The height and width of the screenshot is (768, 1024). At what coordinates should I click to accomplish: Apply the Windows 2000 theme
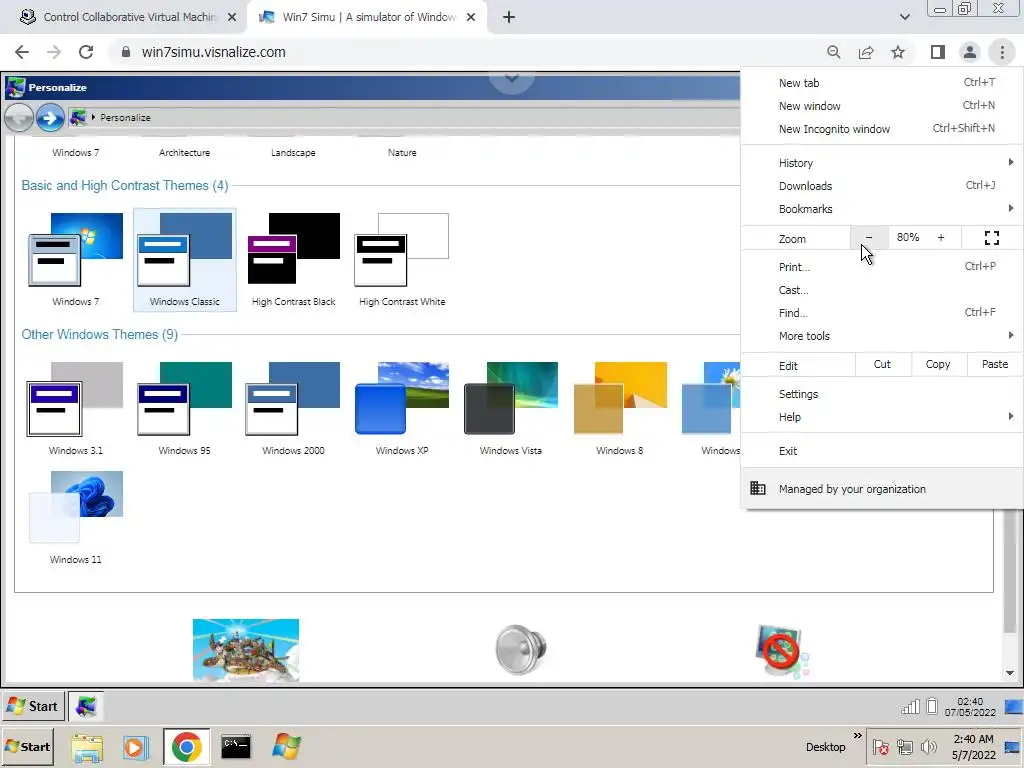coord(293,398)
